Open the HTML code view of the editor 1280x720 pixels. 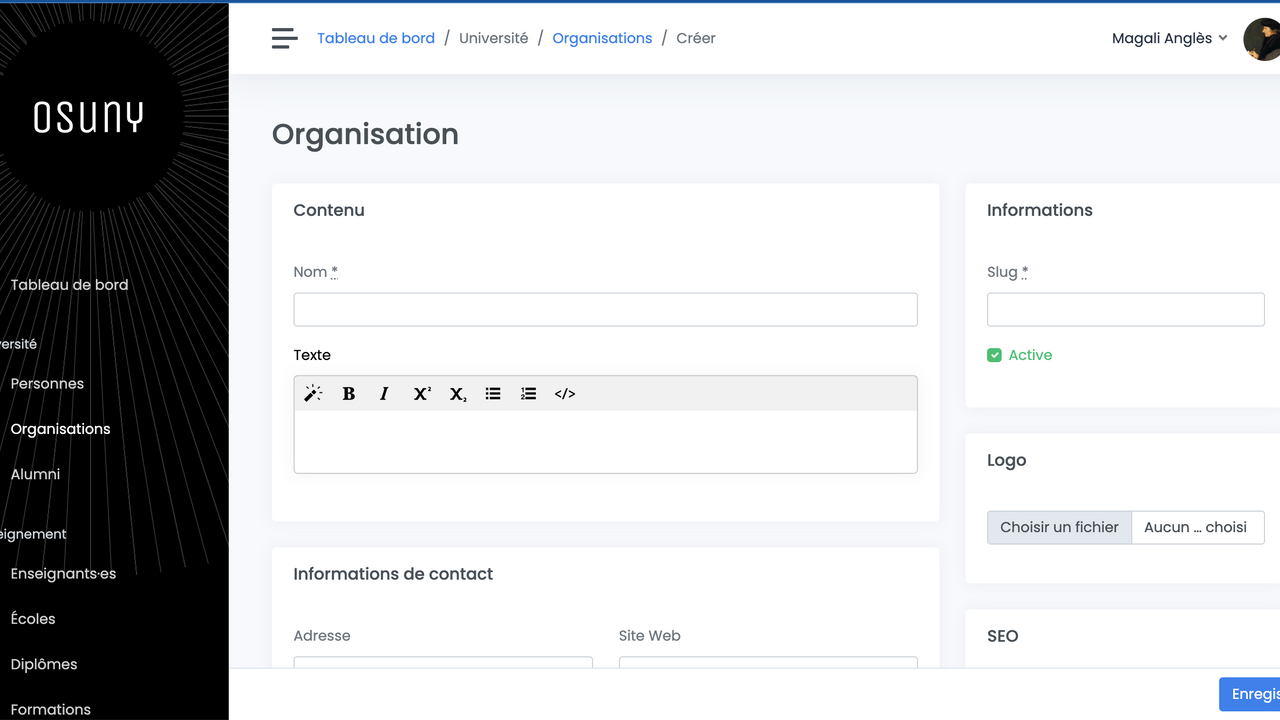coord(564,393)
